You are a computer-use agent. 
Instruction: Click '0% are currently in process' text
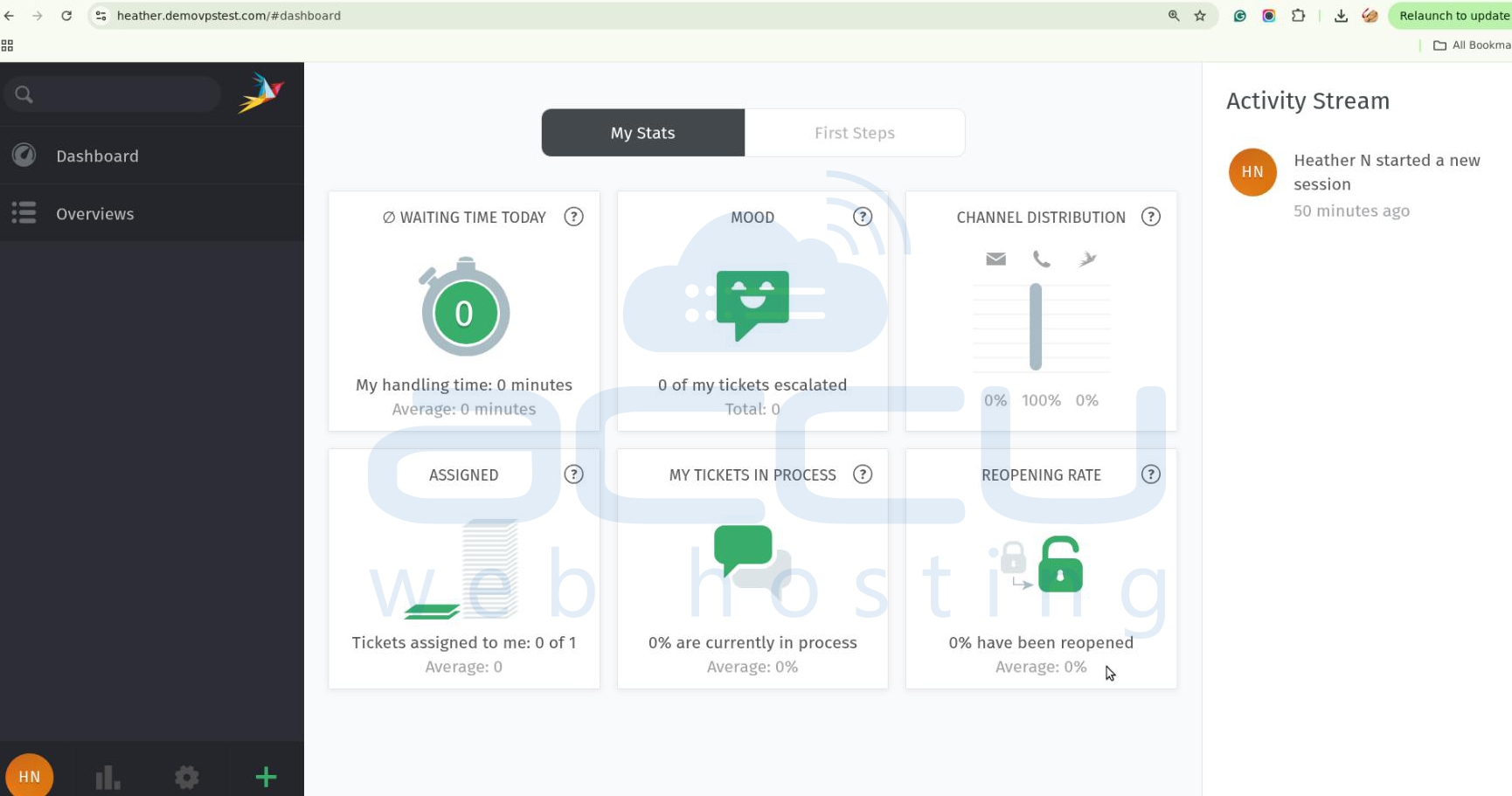753,642
